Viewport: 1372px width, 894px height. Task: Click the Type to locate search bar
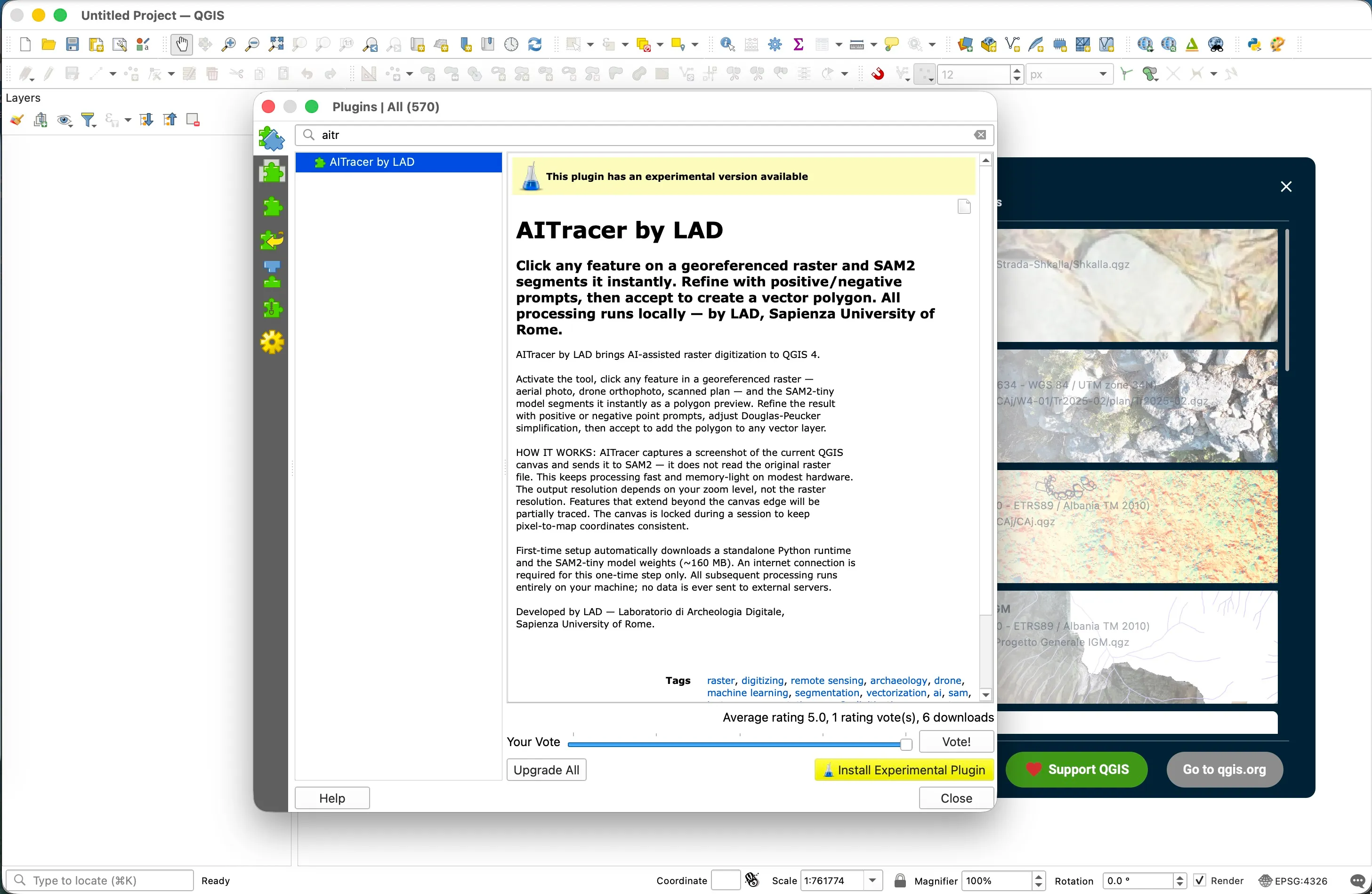[100, 881]
